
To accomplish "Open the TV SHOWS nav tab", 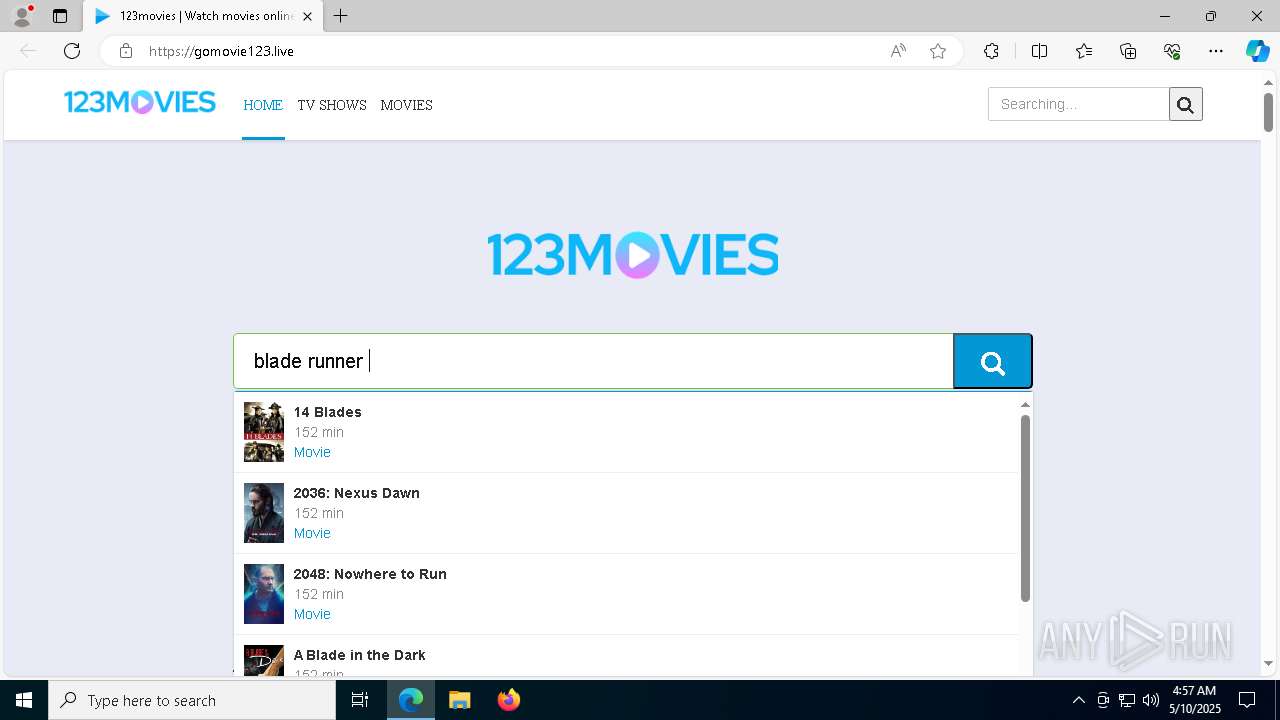I will [x=332, y=105].
